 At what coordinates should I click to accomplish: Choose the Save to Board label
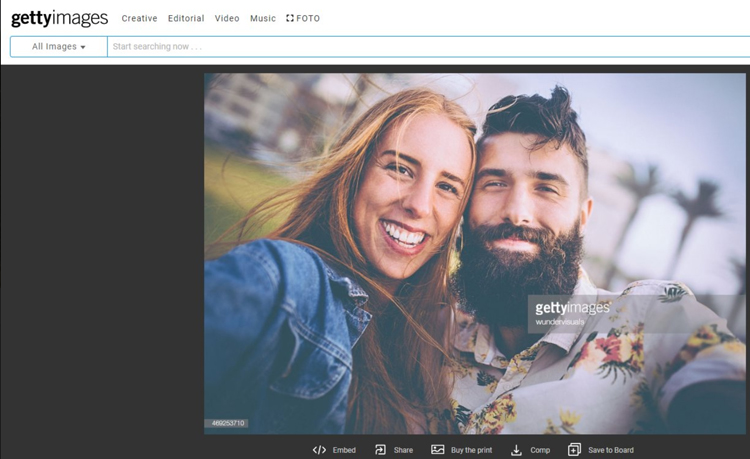[611, 450]
